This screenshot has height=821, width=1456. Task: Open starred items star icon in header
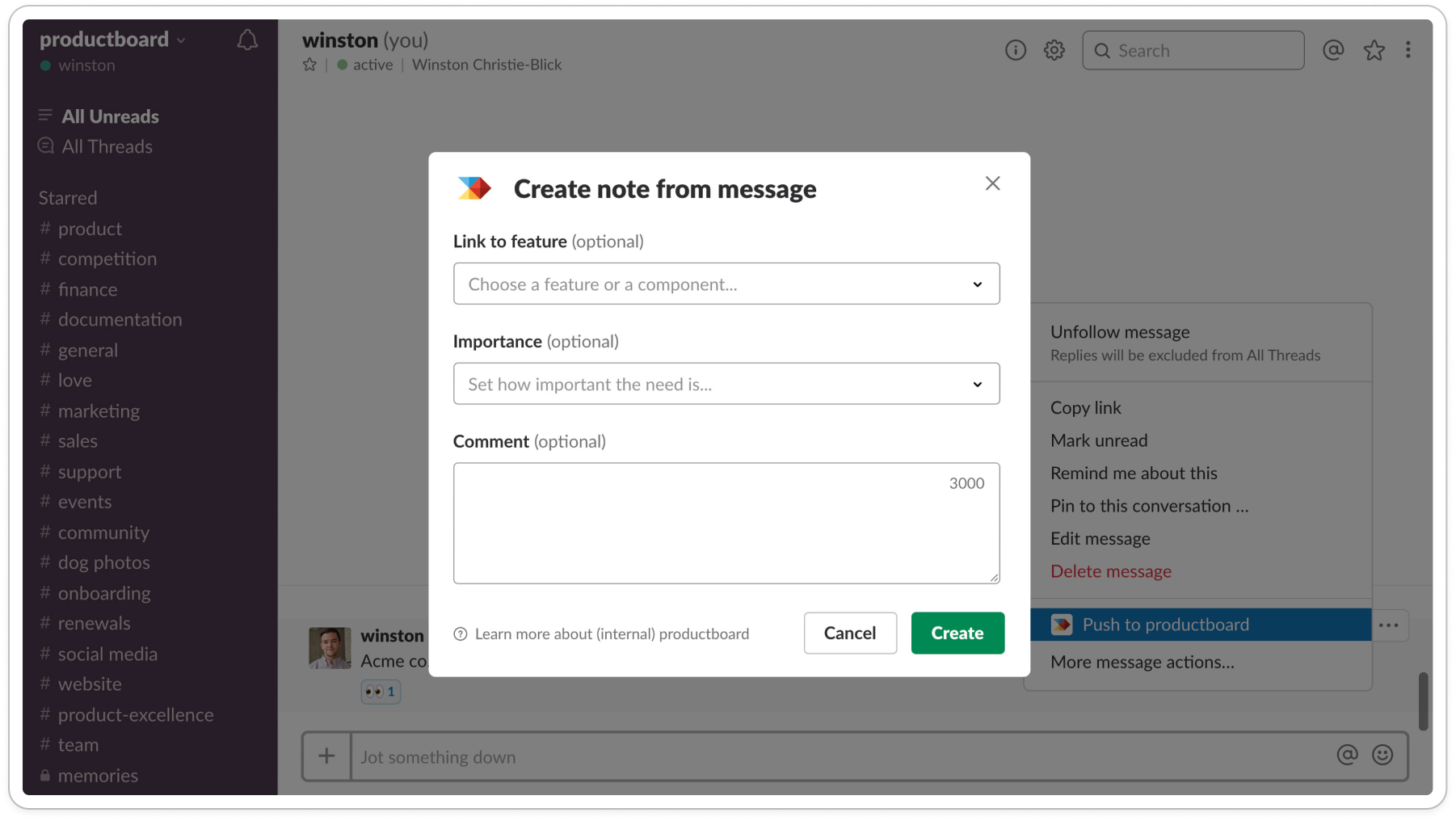[1374, 50]
